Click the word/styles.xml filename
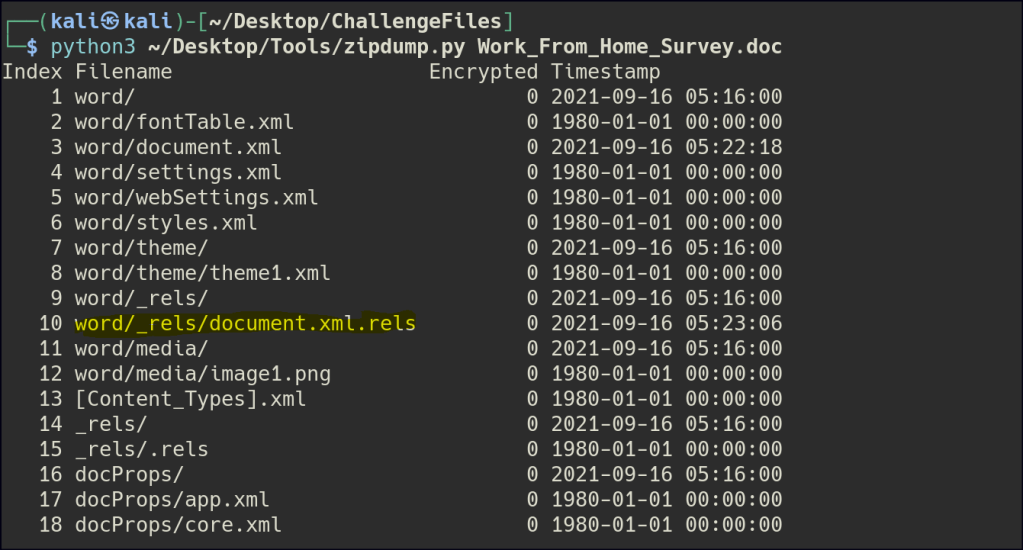 (166, 222)
